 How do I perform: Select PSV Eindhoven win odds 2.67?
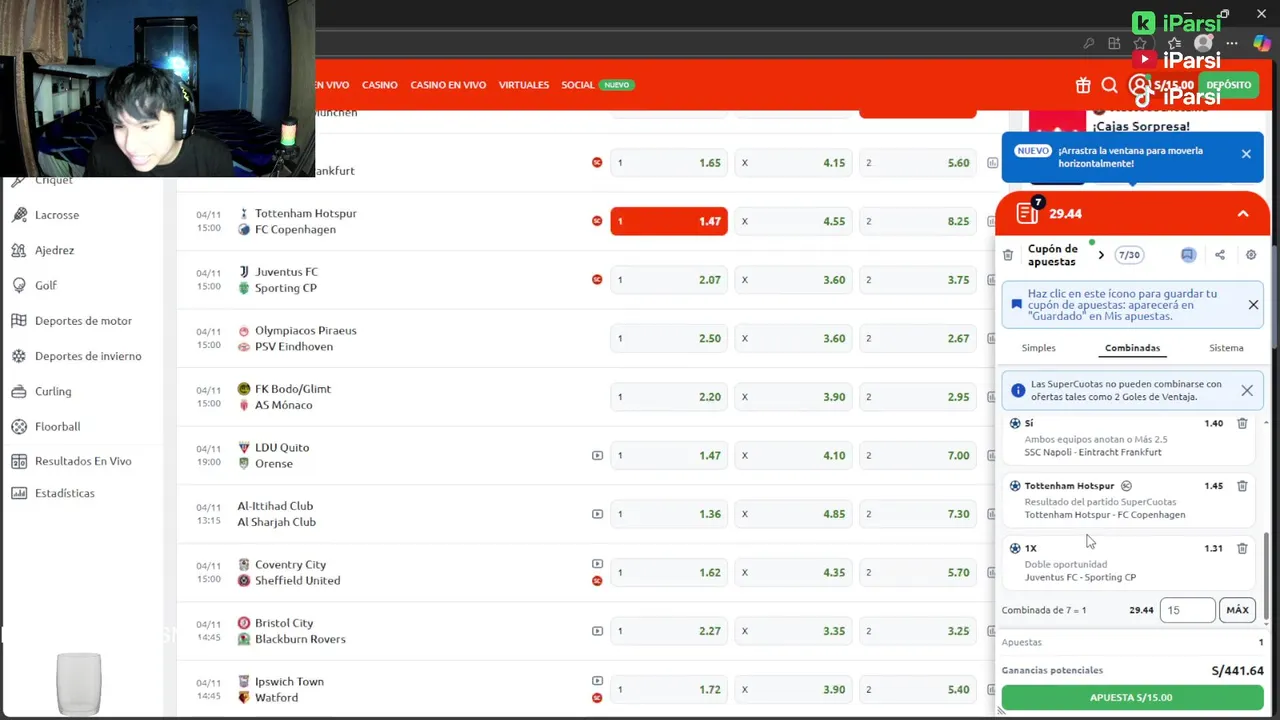(917, 338)
